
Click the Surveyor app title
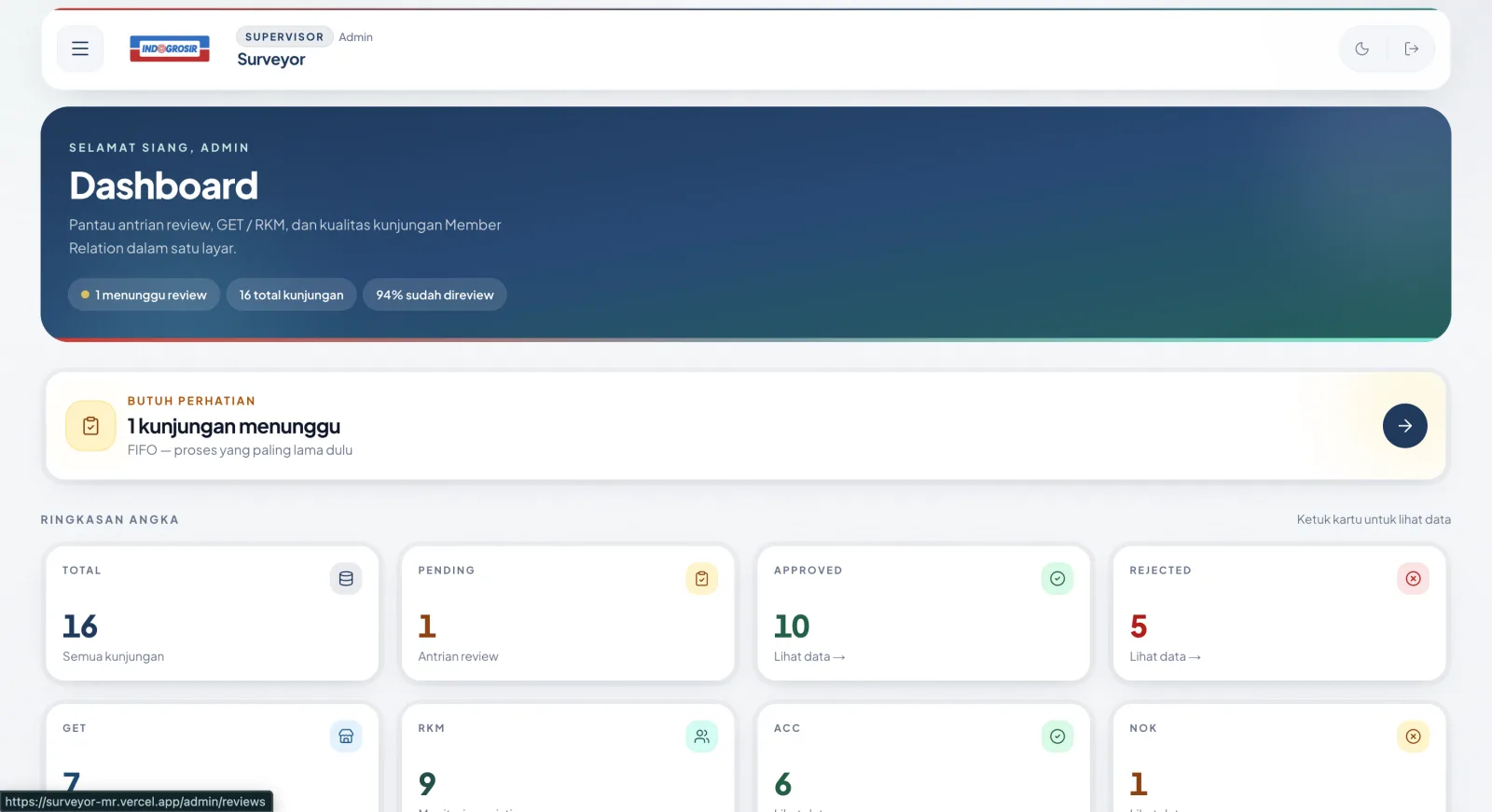[271, 60]
